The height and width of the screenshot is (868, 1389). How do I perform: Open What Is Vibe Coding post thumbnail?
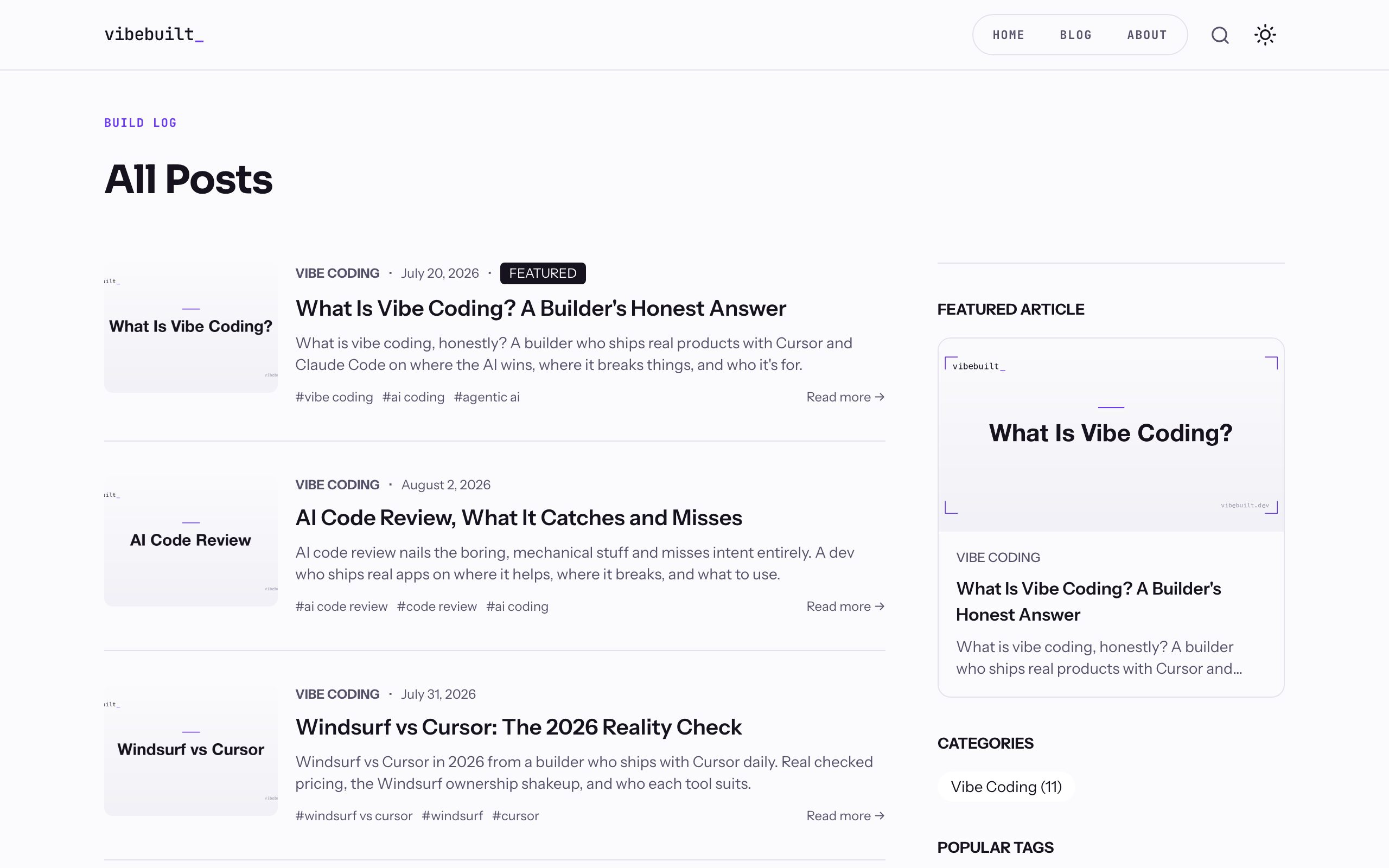coord(190,327)
